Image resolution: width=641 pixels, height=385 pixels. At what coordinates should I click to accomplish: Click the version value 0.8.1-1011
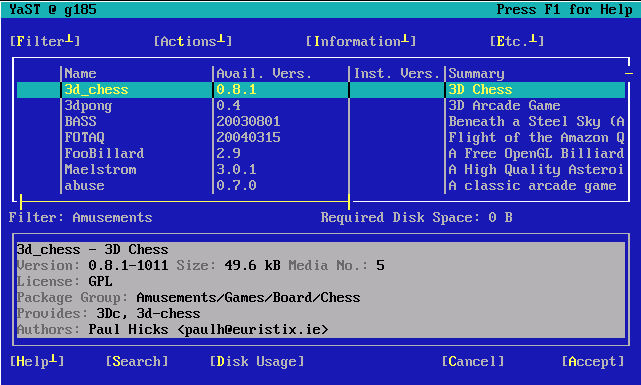click(128, 265)
